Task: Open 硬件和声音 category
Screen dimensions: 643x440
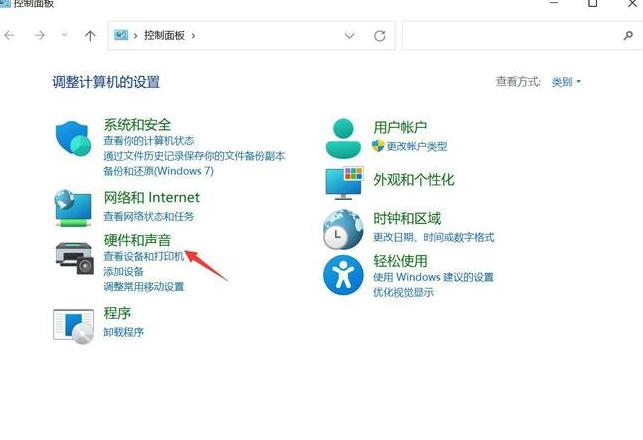Action: [x=137, y=240]
